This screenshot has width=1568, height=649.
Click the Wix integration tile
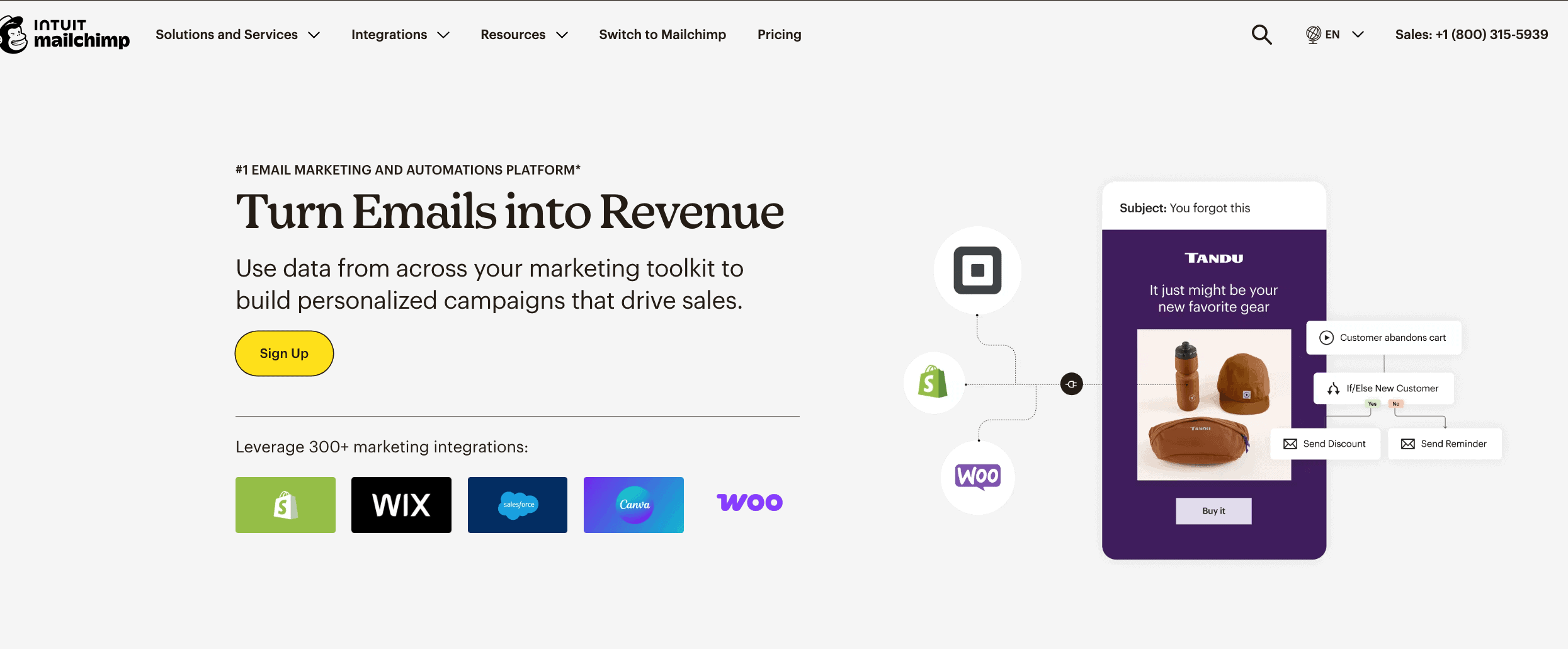401,505
